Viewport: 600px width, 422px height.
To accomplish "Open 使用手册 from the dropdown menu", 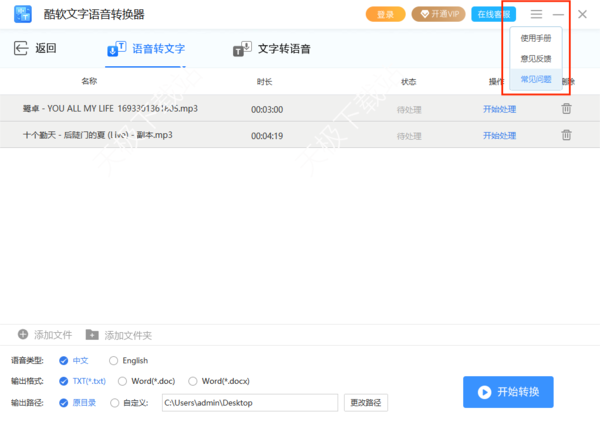I will point(535,38).
